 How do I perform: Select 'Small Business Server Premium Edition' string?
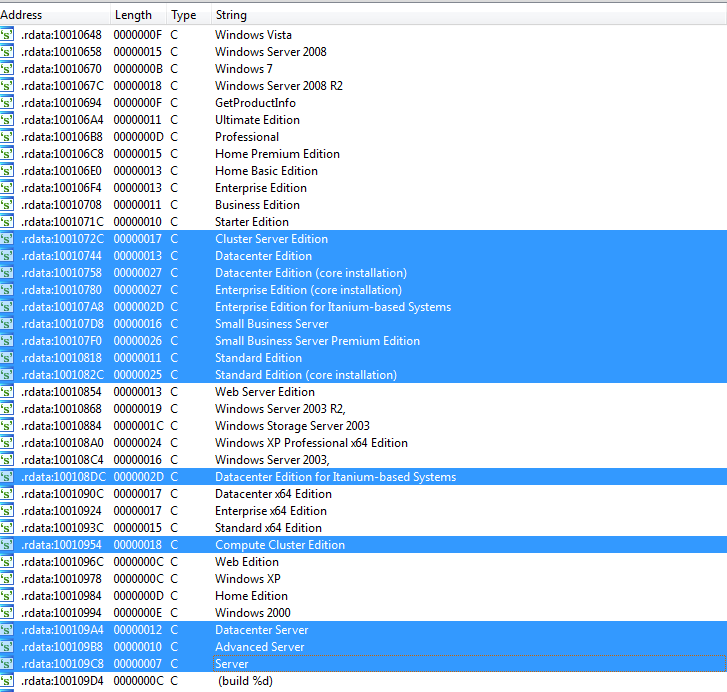click(317, 341)
